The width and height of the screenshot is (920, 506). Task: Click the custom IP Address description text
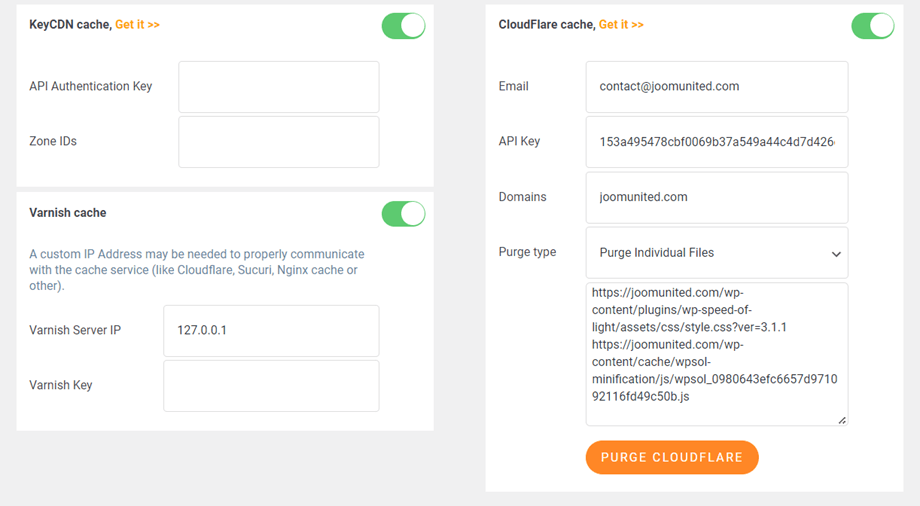(197, 270)
